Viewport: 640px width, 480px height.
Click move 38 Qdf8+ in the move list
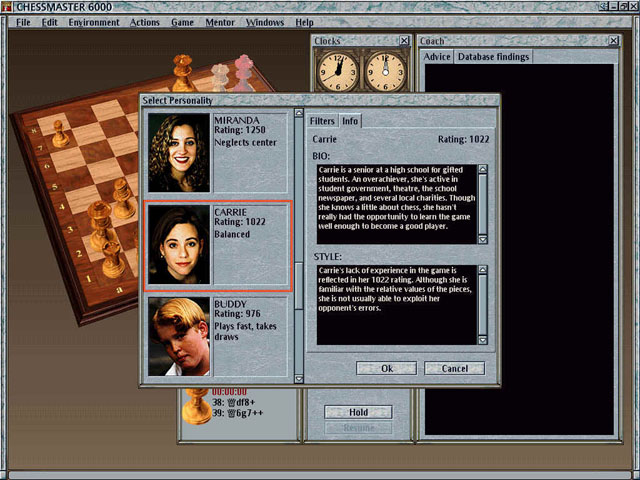[x=234, y=402]
